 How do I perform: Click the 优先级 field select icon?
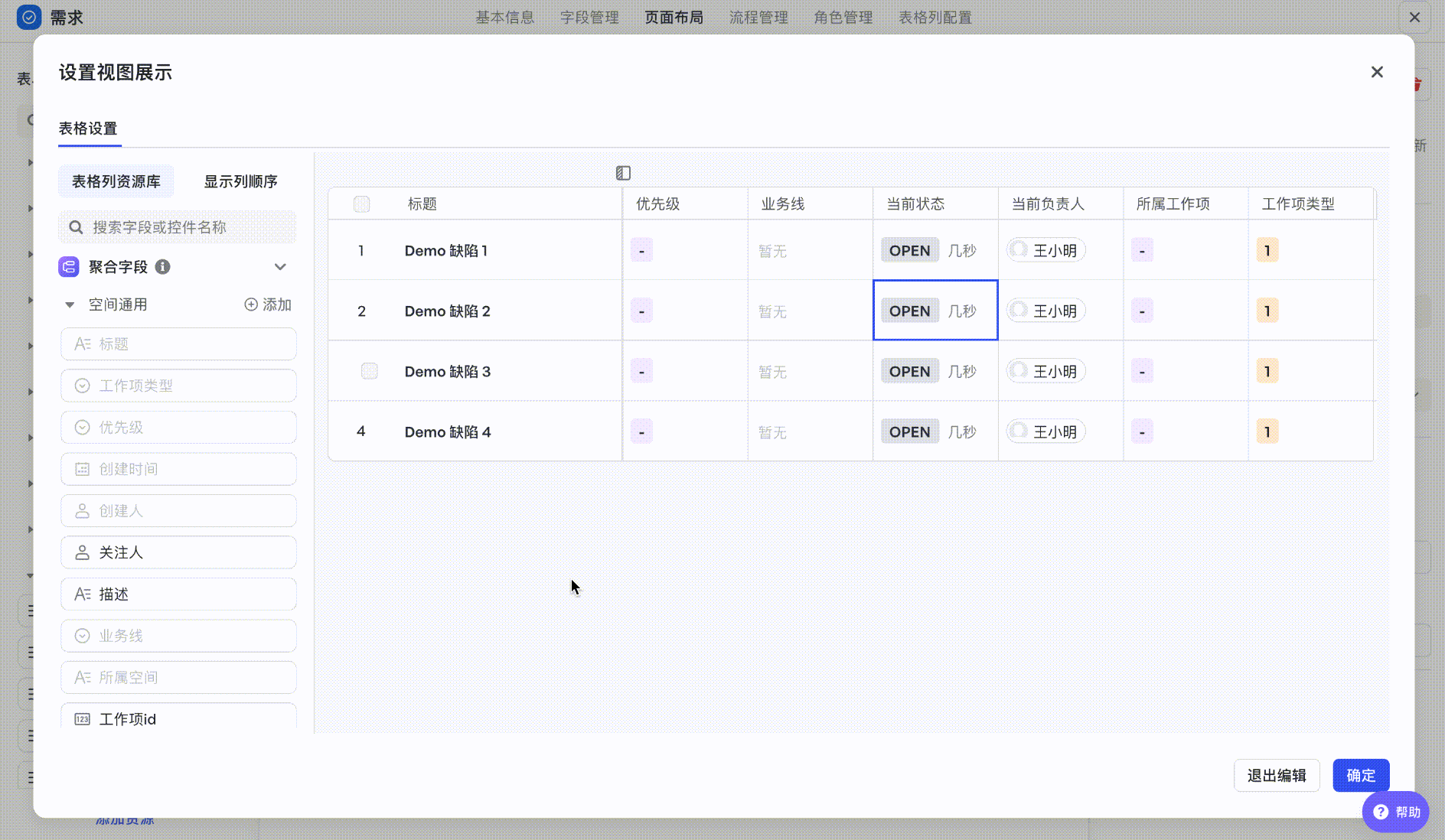[x=83, y=428]
